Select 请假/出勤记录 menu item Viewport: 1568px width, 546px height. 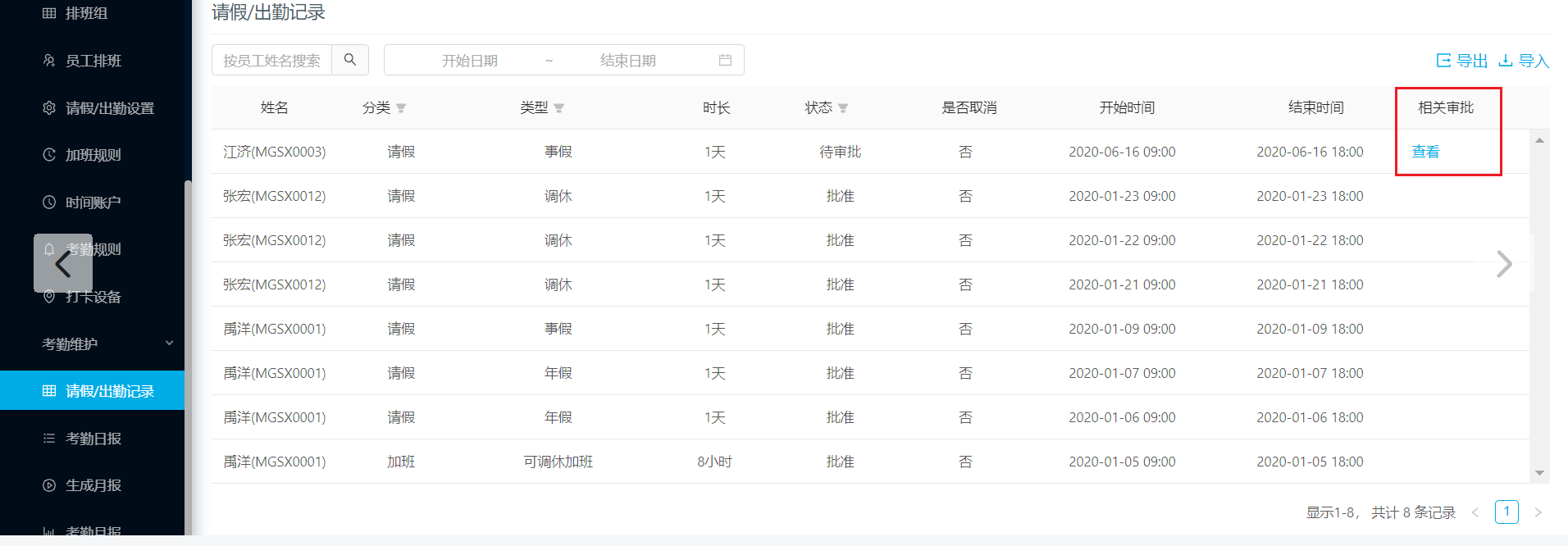(x=92, y=390)
